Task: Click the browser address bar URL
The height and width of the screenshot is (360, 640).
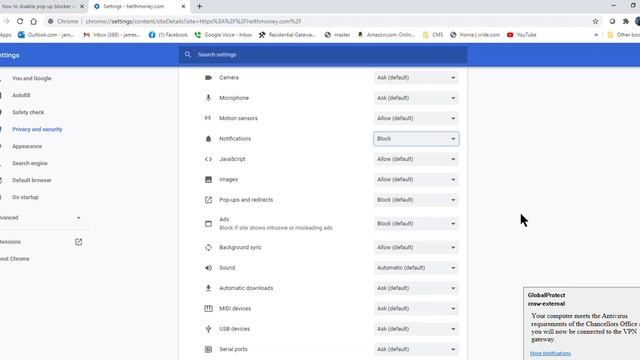Action: pos(193,21)
